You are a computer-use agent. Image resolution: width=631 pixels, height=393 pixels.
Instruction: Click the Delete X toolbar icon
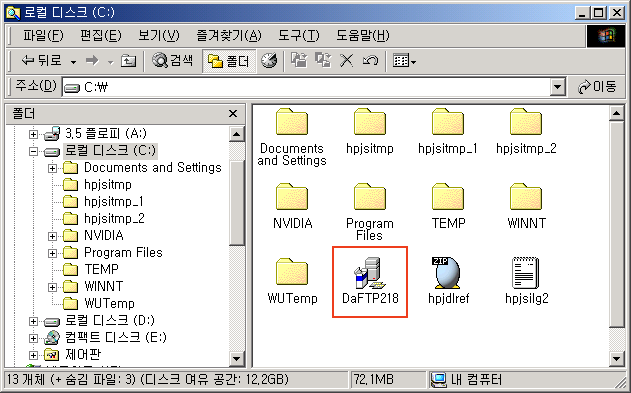tap(346, 61)
